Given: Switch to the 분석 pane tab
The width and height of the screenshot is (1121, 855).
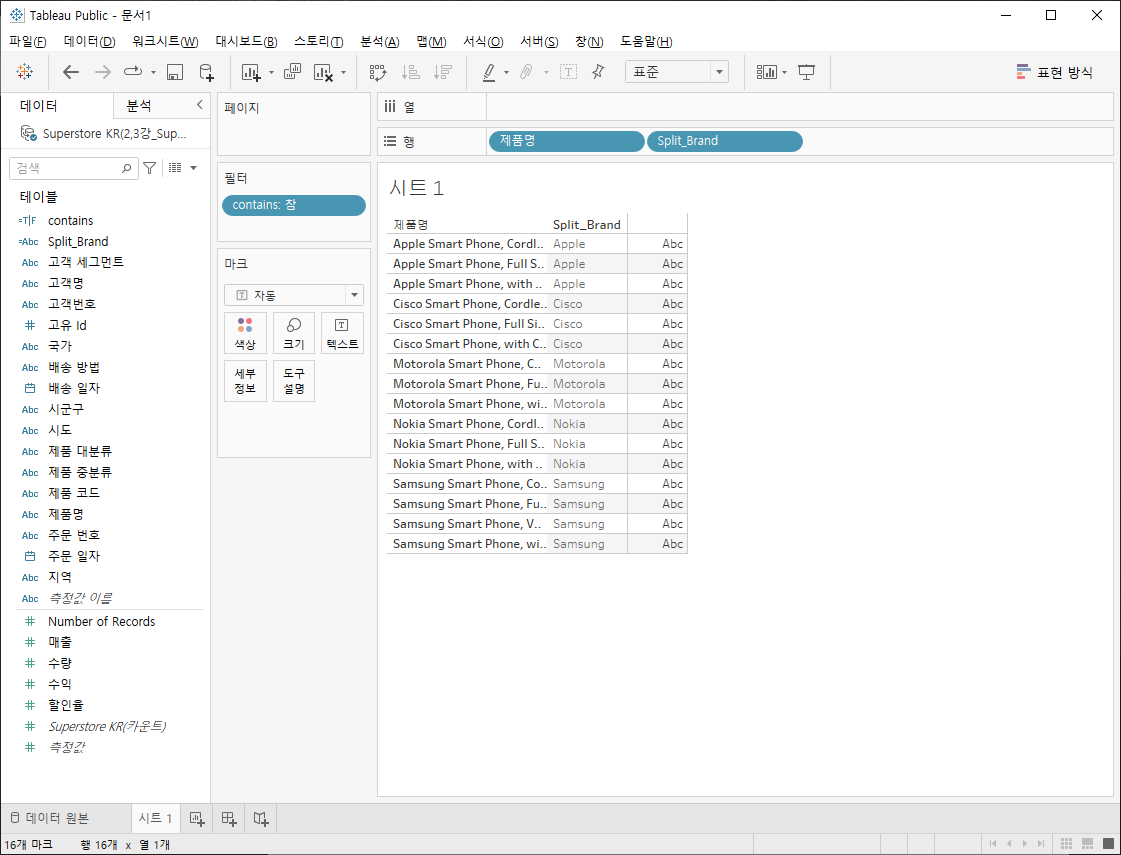Looking at the screenshot, I should click(x=139, y=106).
